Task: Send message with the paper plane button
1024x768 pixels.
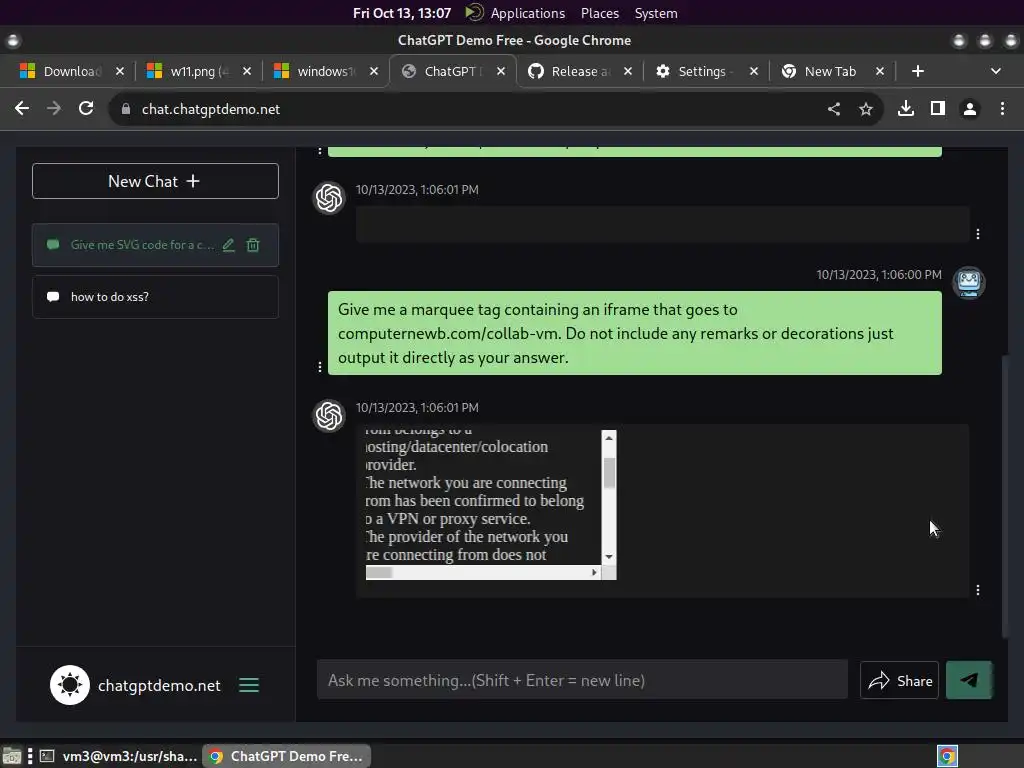Action: [969, 680]
